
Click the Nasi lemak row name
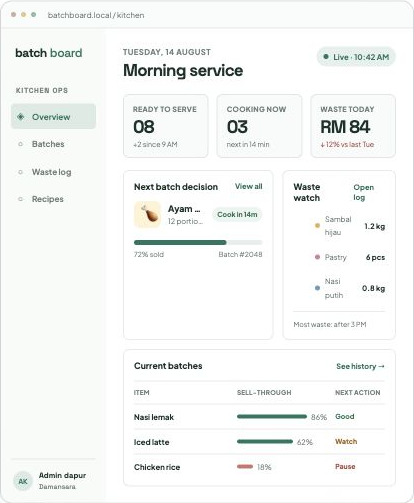tap(154, 417)
